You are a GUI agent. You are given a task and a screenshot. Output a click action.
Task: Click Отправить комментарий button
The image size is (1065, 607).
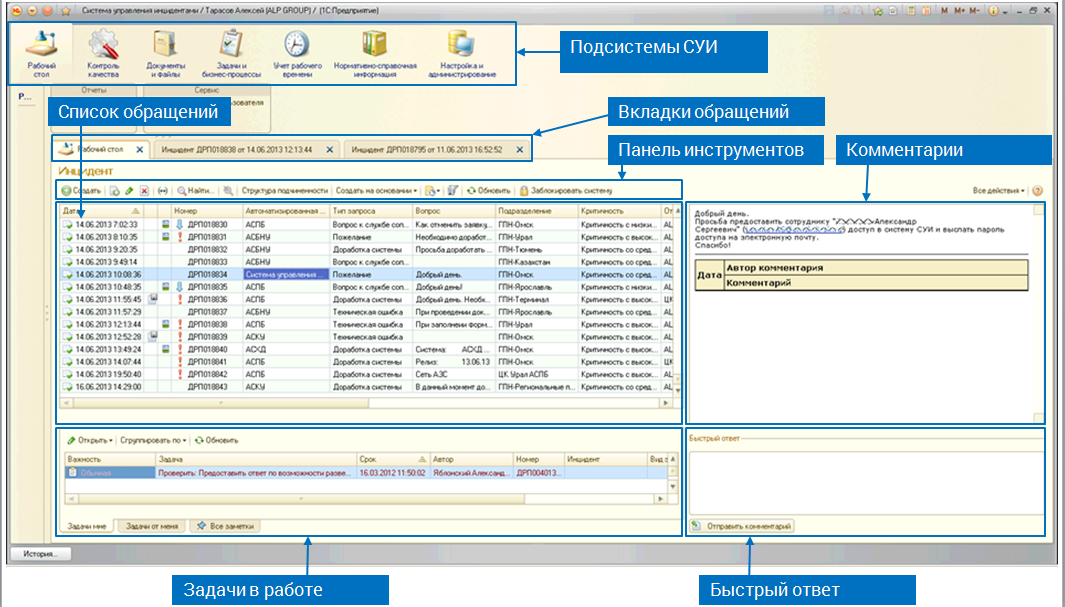(742, 526)
